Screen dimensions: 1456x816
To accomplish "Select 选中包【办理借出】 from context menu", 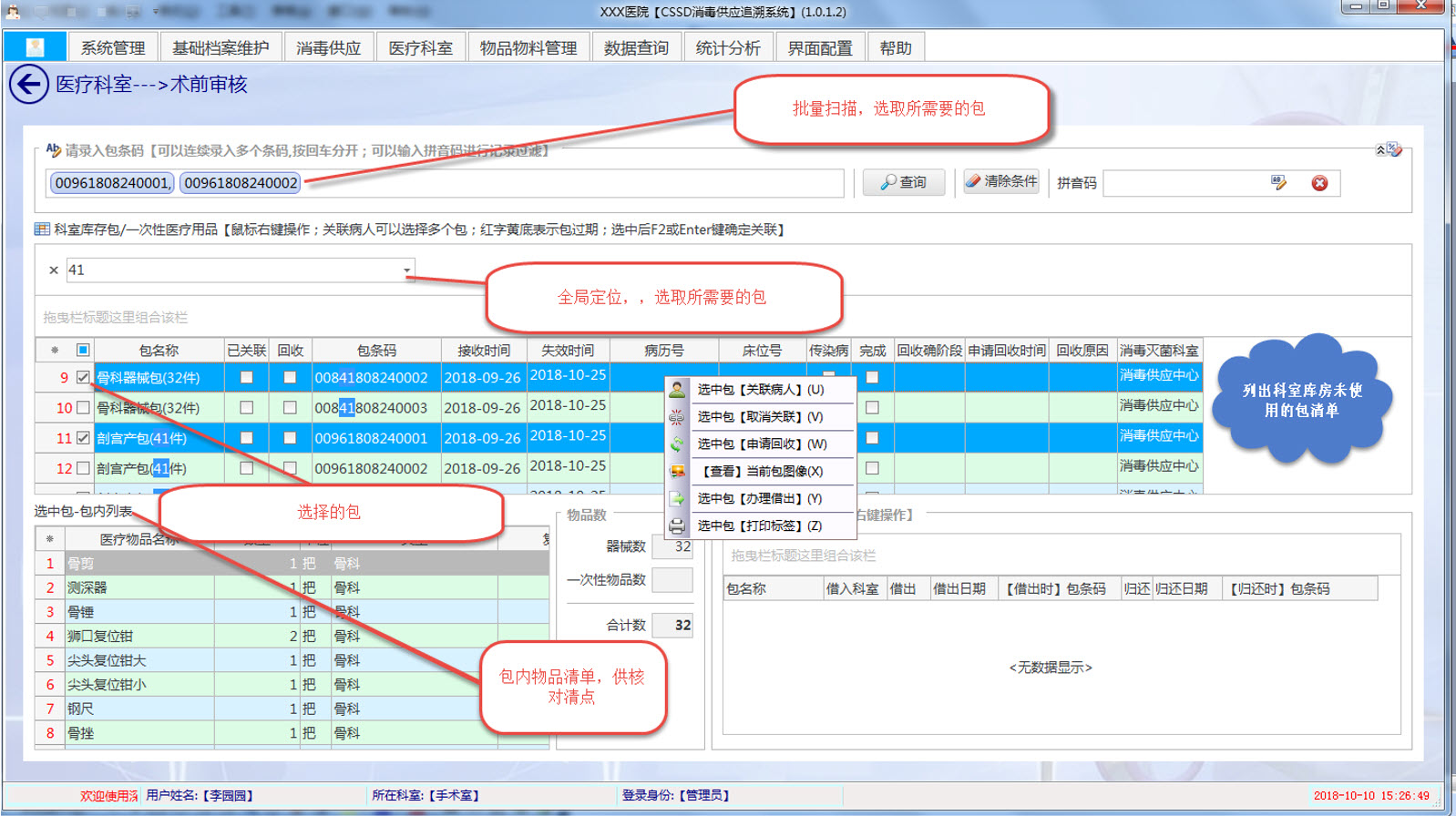I will point(759,498).
